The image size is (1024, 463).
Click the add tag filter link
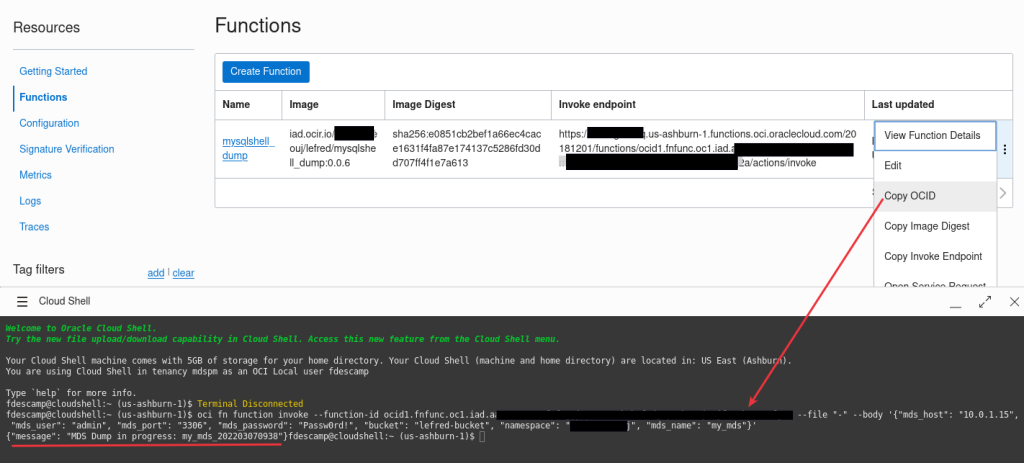pyautogui.click(x=155, y=273)
